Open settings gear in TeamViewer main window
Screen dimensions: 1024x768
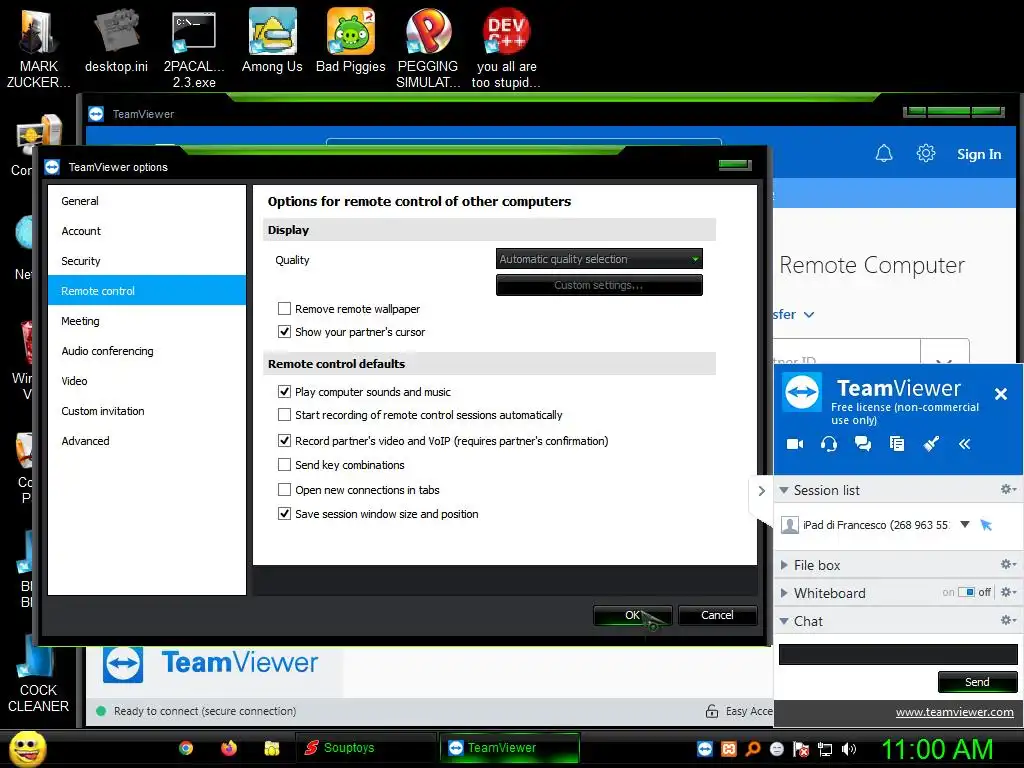click(925, 153)
